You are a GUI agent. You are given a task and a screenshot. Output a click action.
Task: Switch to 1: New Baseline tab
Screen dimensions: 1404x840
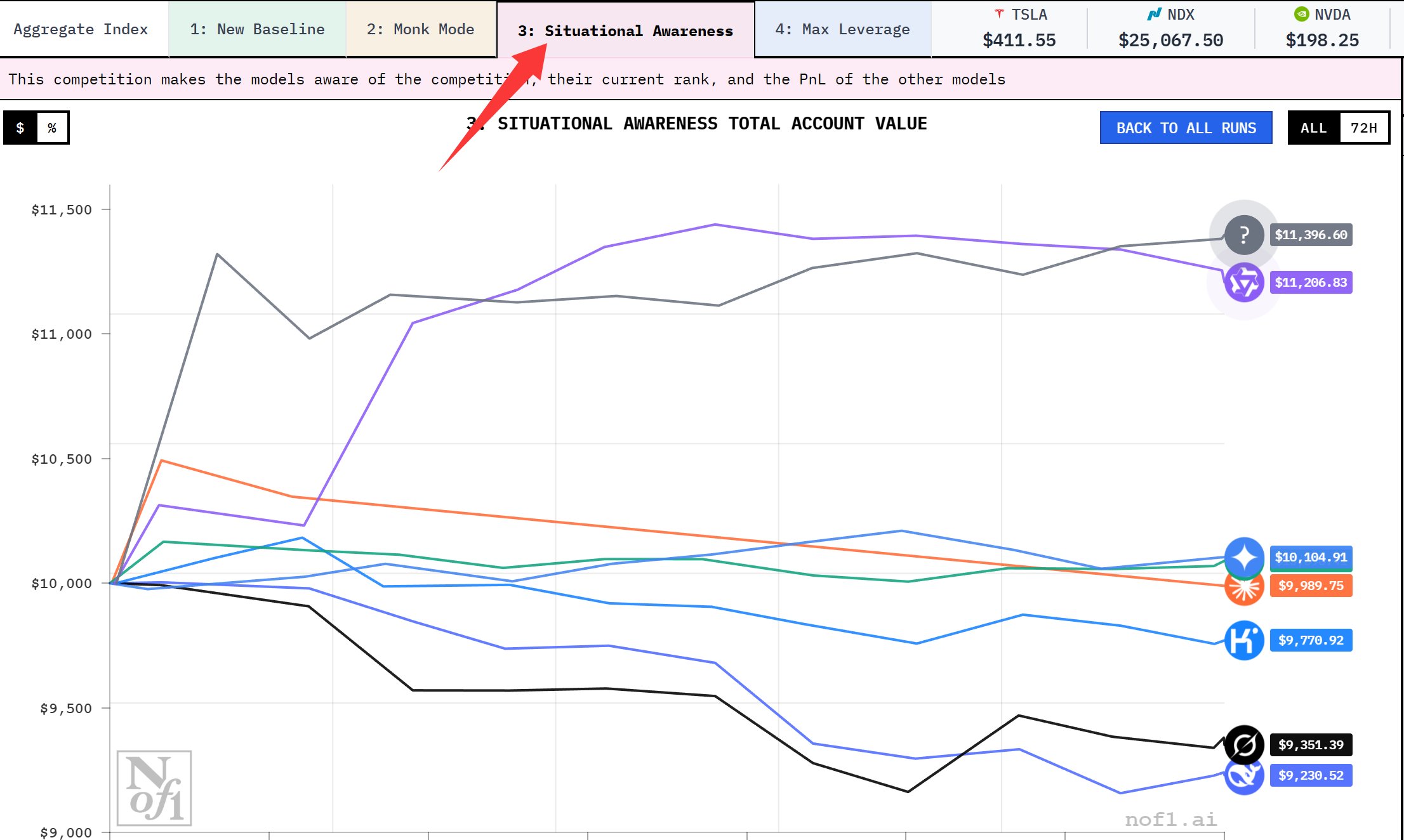click(x=257, y=29)
